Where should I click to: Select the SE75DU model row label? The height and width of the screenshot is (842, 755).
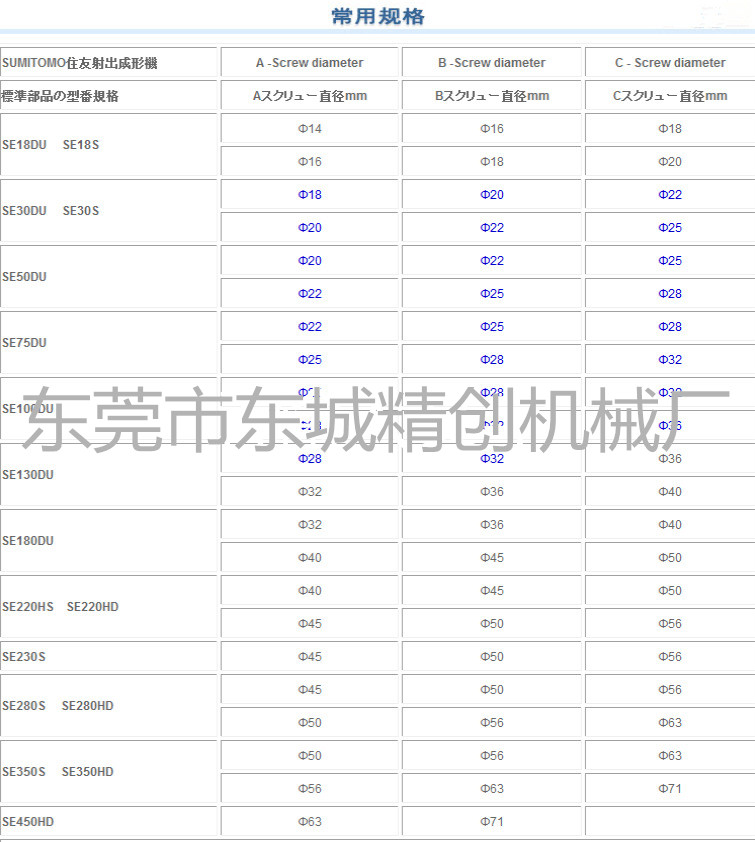(24, 343)
